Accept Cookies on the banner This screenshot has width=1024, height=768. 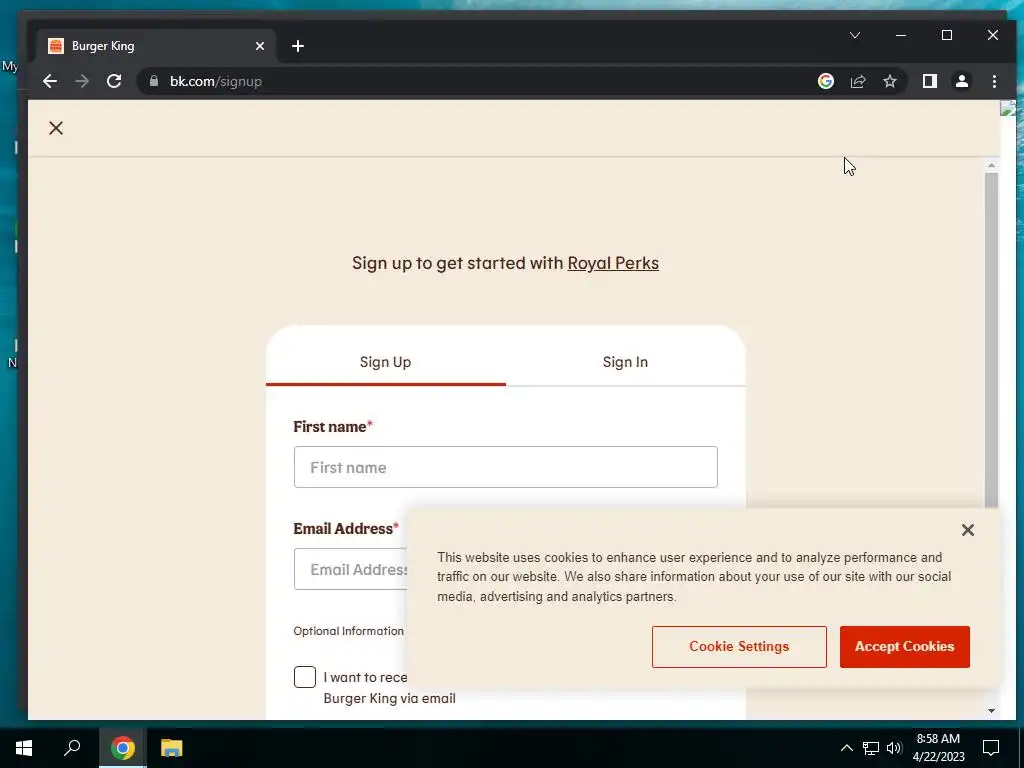(904, 647)
